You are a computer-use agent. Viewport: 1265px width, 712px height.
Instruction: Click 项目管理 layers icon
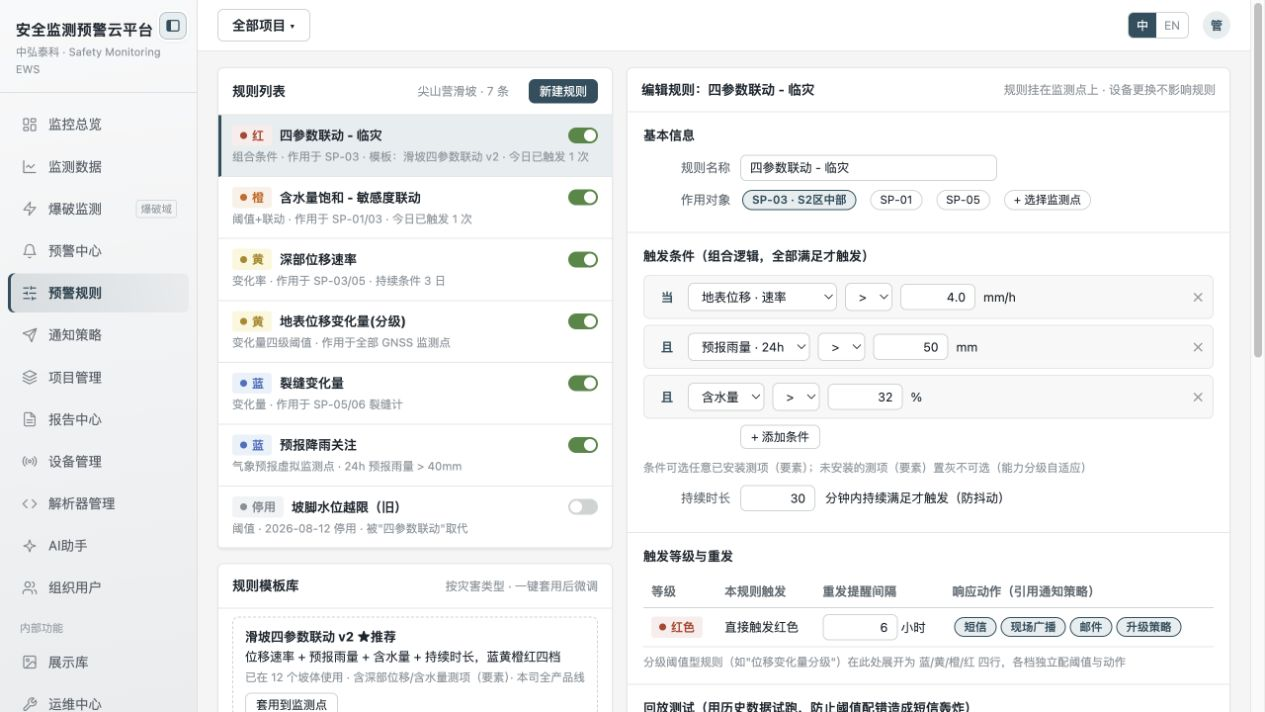pos(30,378)
